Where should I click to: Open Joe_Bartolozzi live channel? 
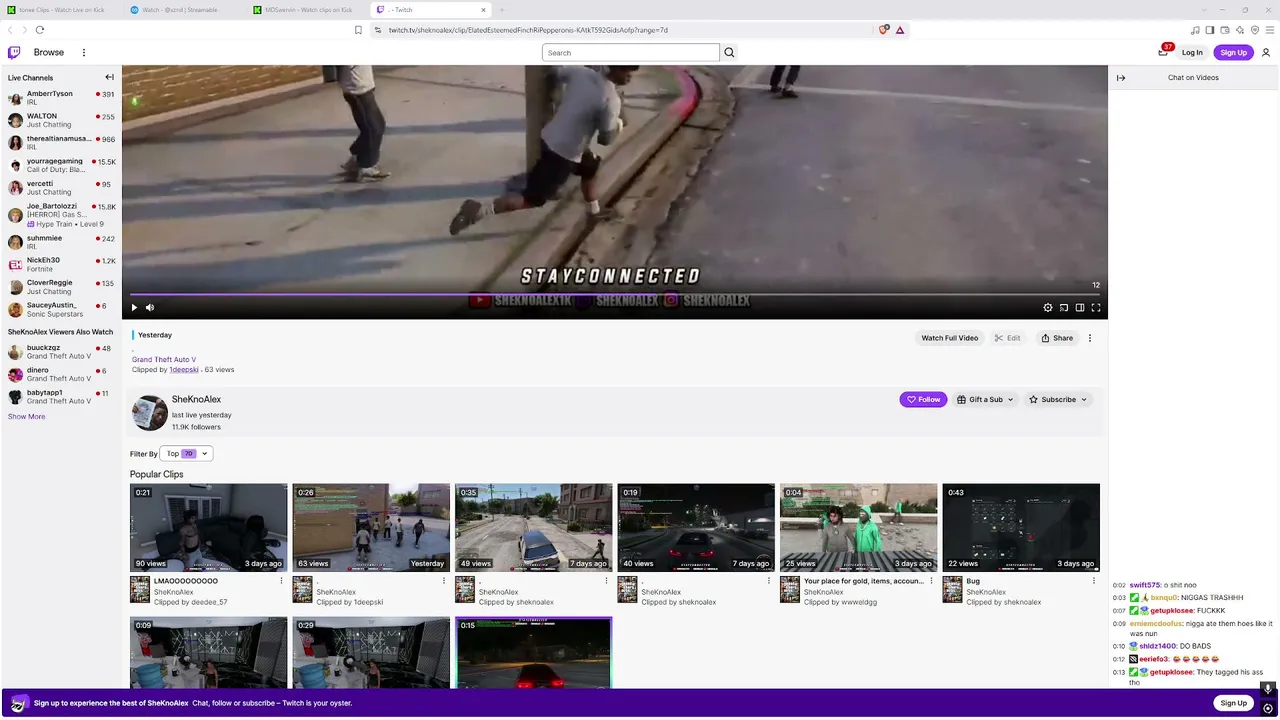tap(61, 214)
